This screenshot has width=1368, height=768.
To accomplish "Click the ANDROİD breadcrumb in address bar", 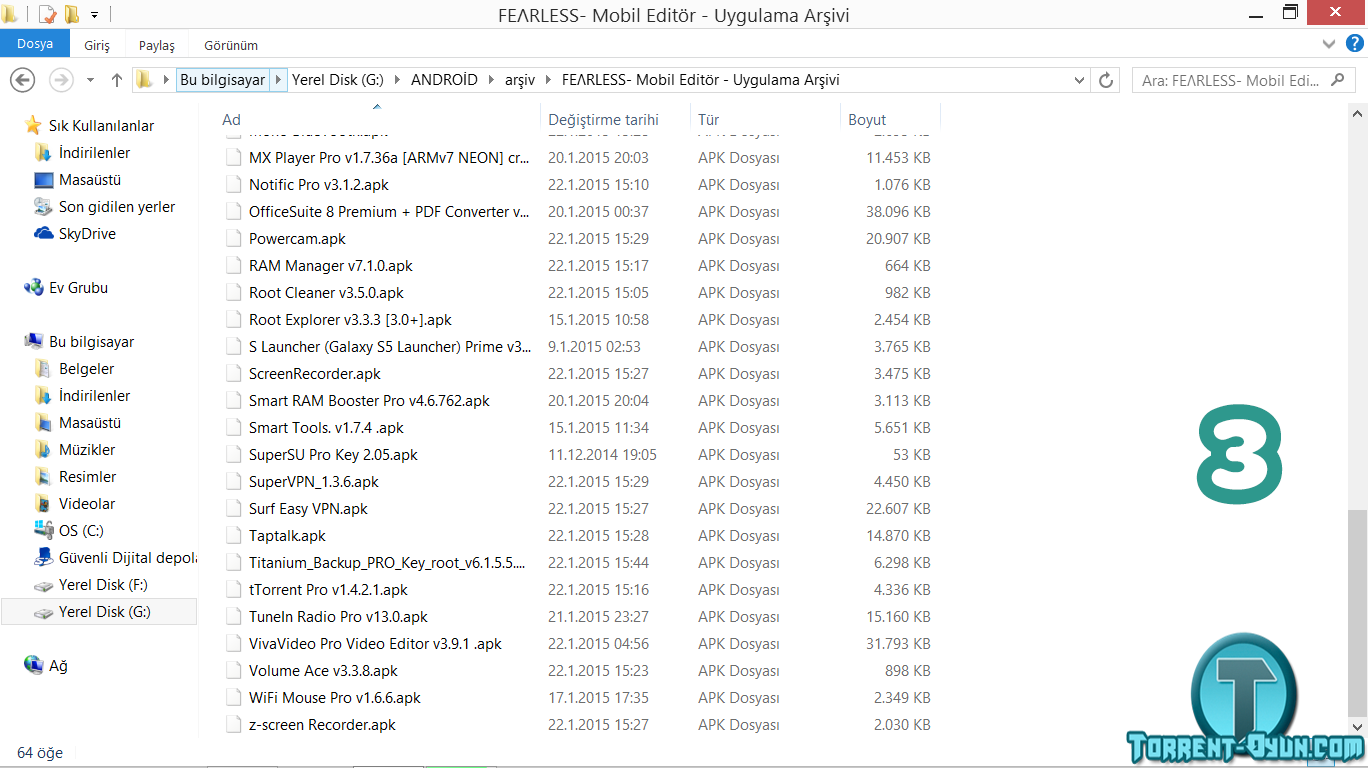I will [x=444, y=80].
